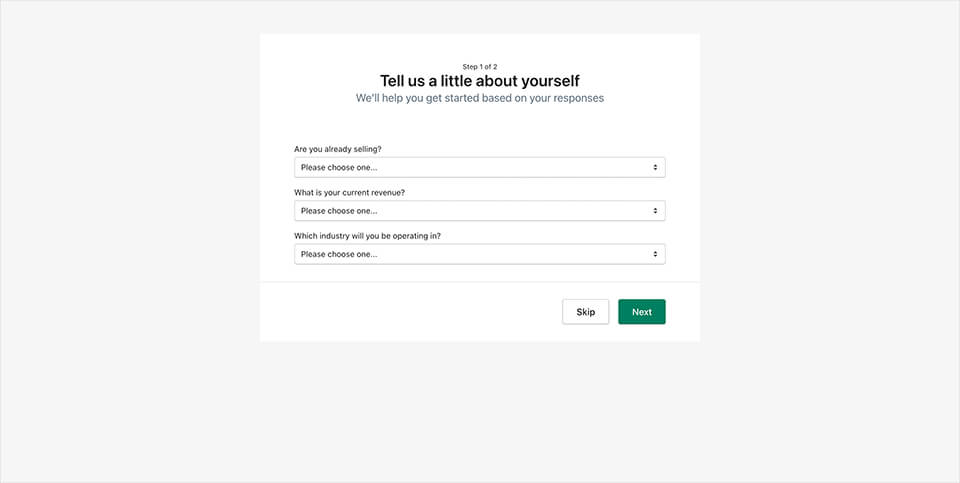Click the arrow icon in the already-selling select
The image size is (960, 483).
click(655, 167)
